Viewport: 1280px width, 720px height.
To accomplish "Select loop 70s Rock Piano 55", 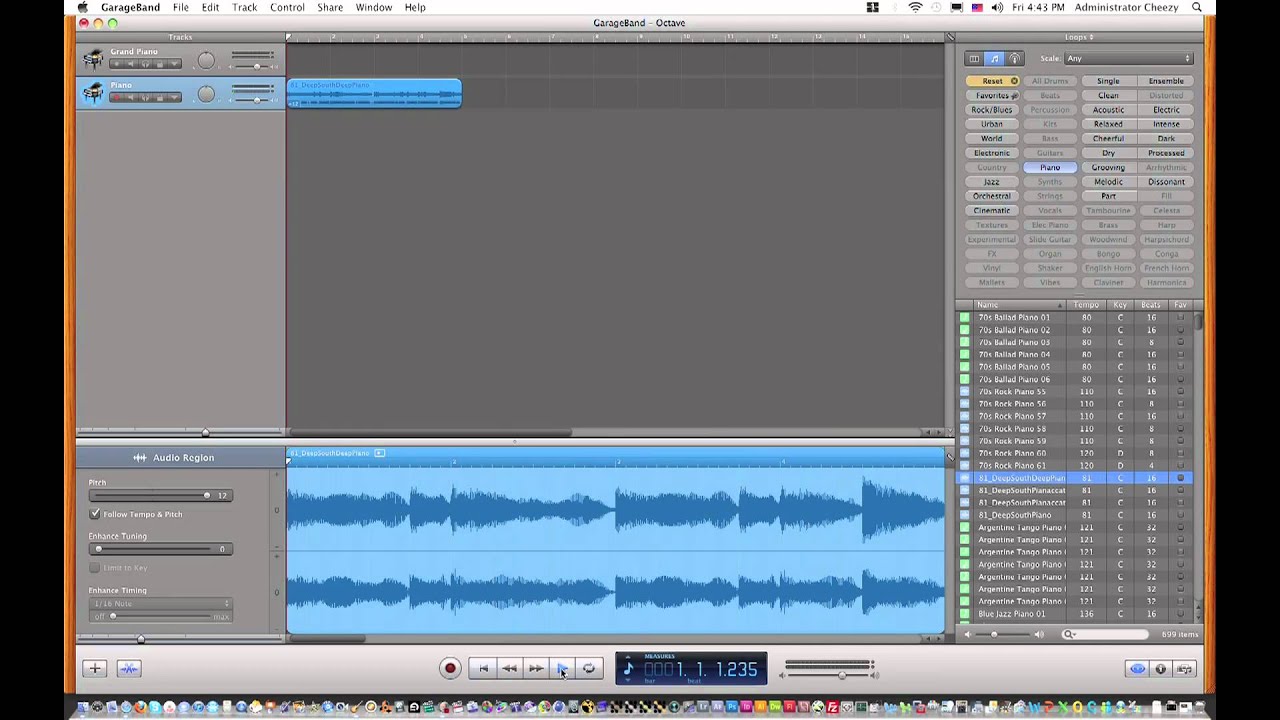I will coord(1075,392).
